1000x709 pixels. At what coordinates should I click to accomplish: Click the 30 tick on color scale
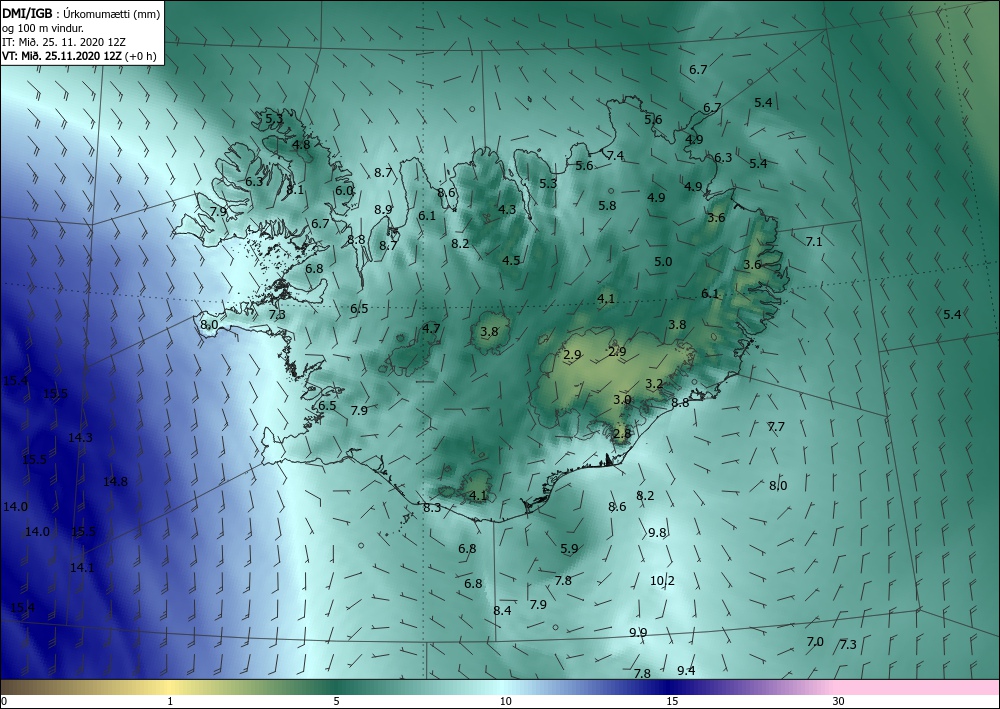[x=838, y=701]
